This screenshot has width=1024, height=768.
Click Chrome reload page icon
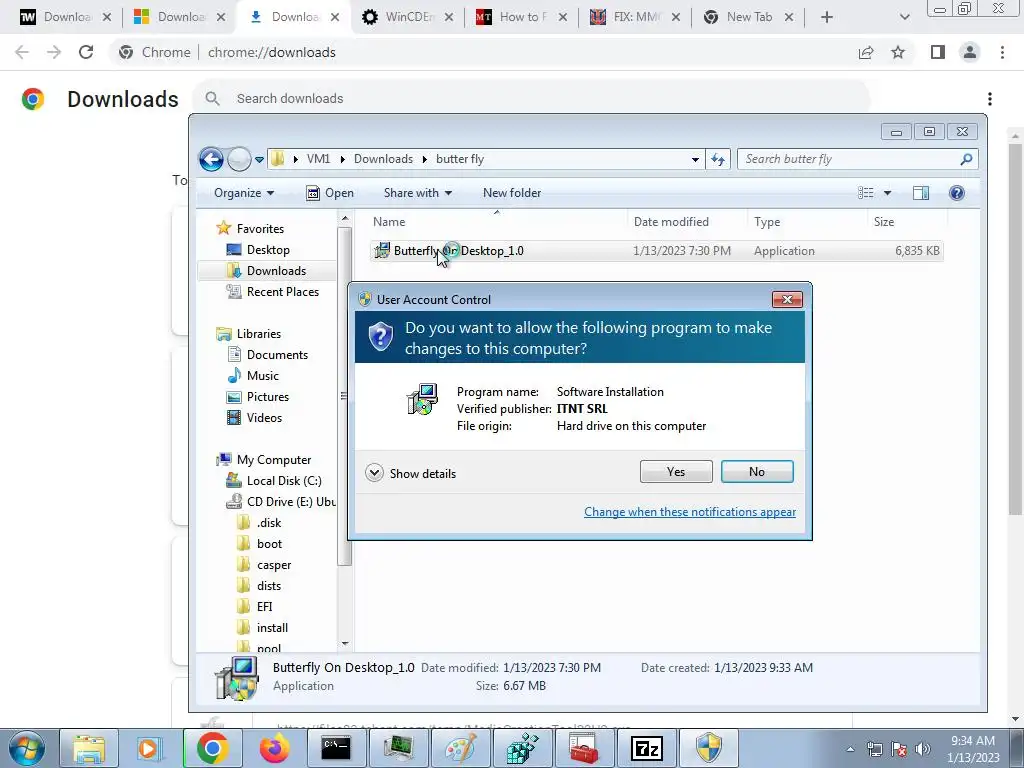point(86,52)
